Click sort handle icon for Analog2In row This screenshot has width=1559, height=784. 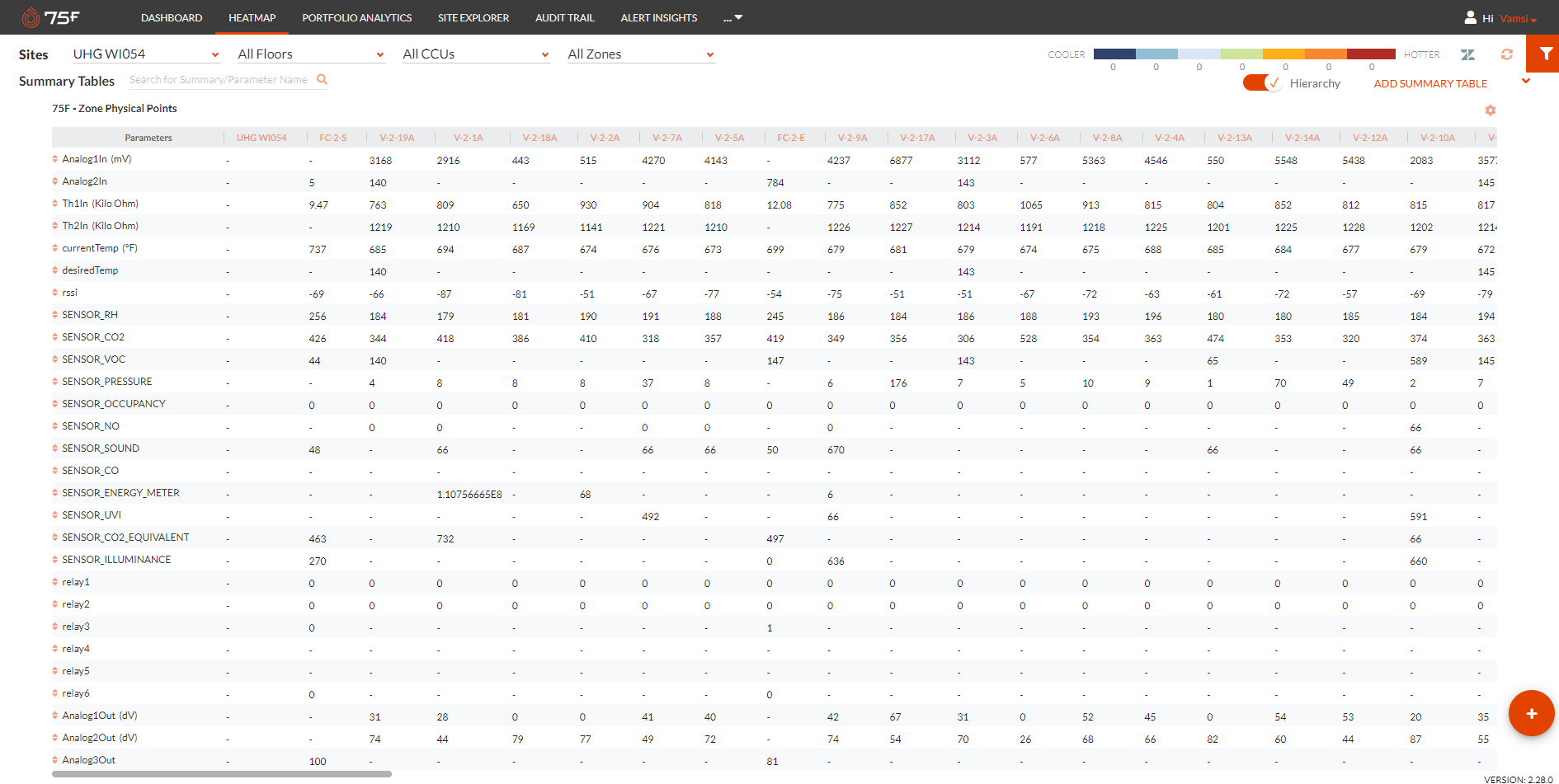[55, 181]
